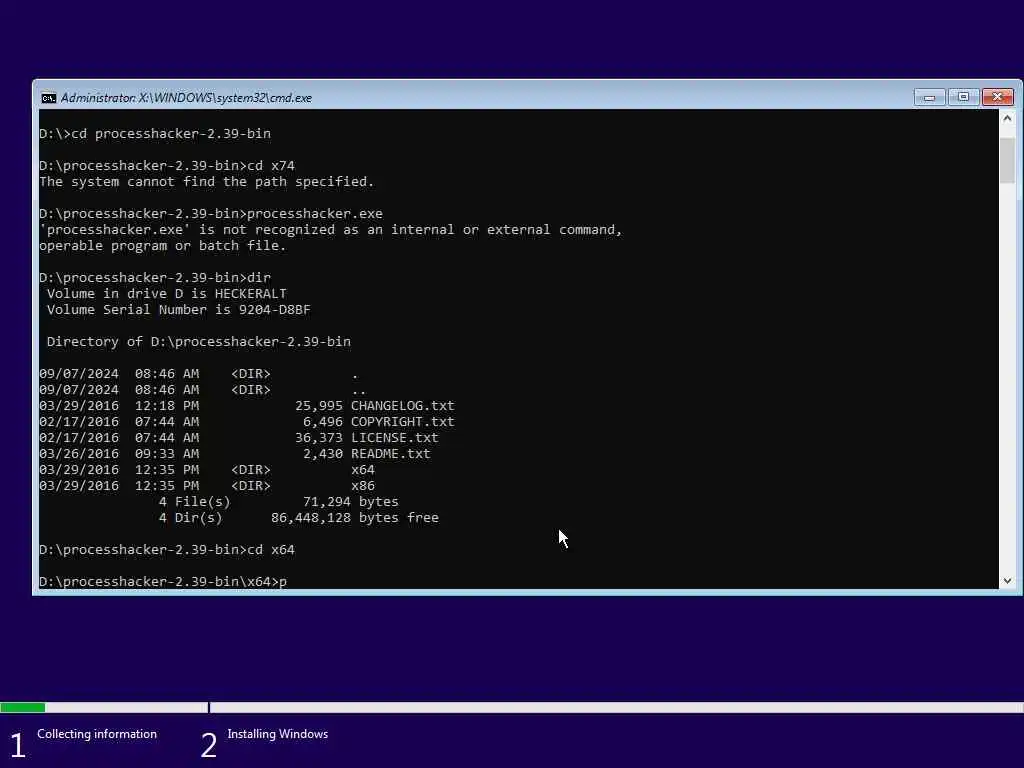The image size is (1024, 768).
Task: Click the scrollbar up arrow
Action: tap(1007, 118)
